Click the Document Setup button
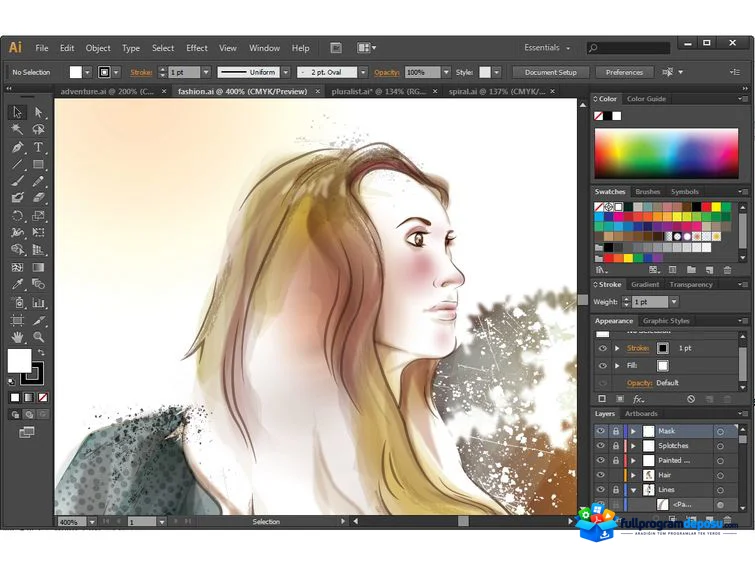Viewport: 755px width, 566px height. coord(550,72)
